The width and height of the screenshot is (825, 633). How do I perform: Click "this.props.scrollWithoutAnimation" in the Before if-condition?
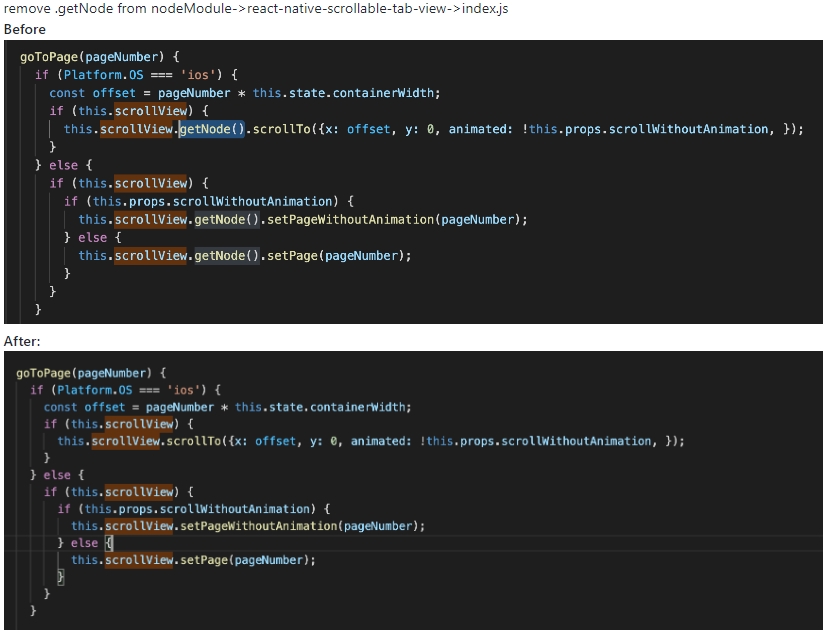(x=213, y=202)
